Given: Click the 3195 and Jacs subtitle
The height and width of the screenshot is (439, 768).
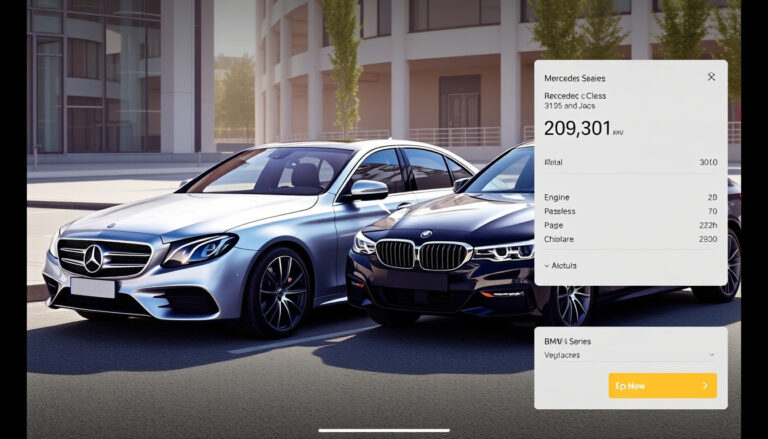Looking at the screenshot, I should [x=570, y=105].
